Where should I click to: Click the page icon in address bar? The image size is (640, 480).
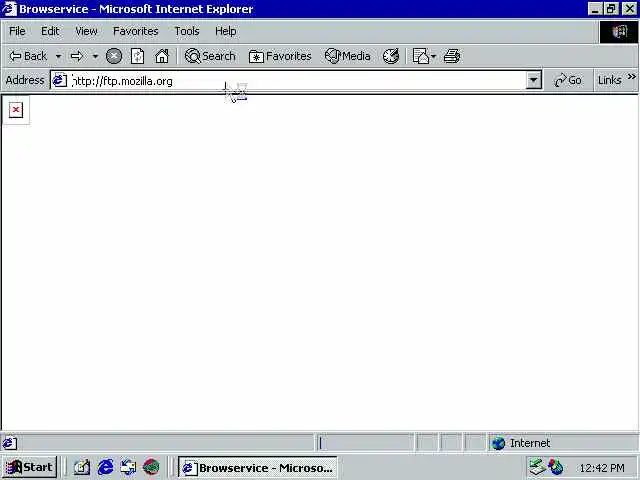[x=60, y=80]
